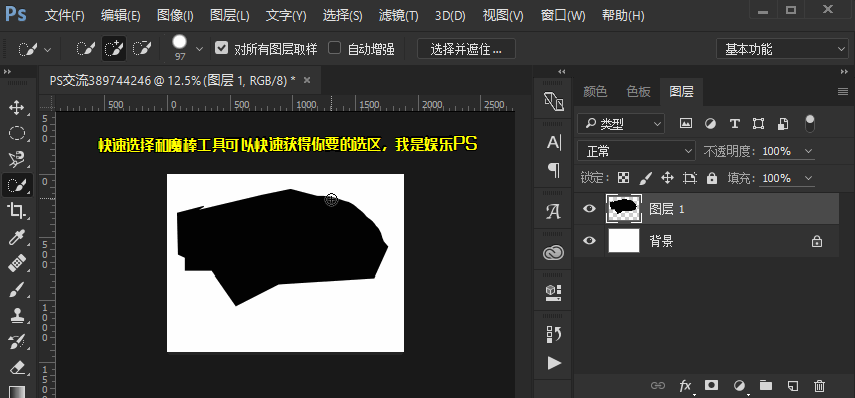Switch to the 颜色 tab

coord(595,92)
